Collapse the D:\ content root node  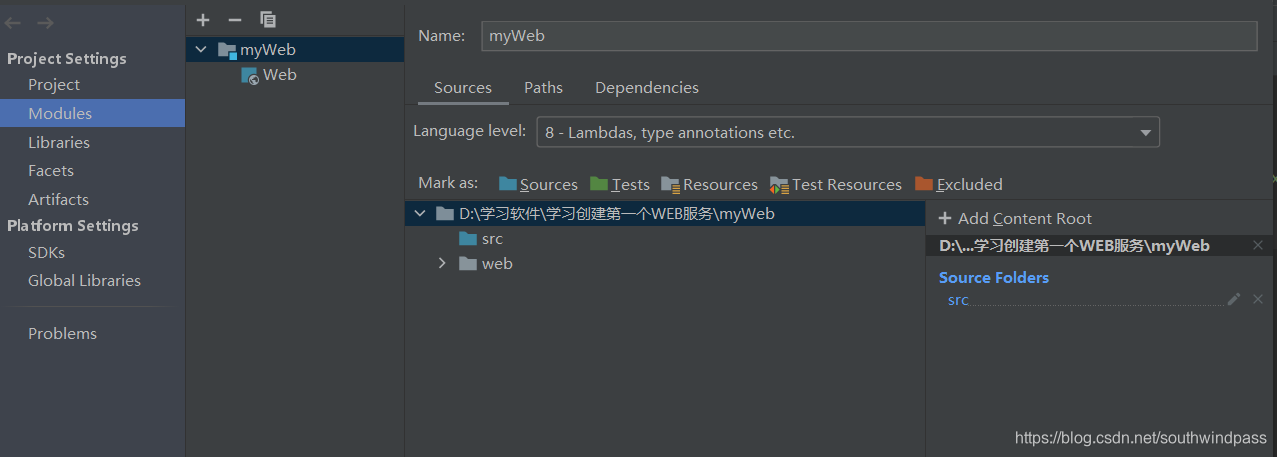pos(420,213)
